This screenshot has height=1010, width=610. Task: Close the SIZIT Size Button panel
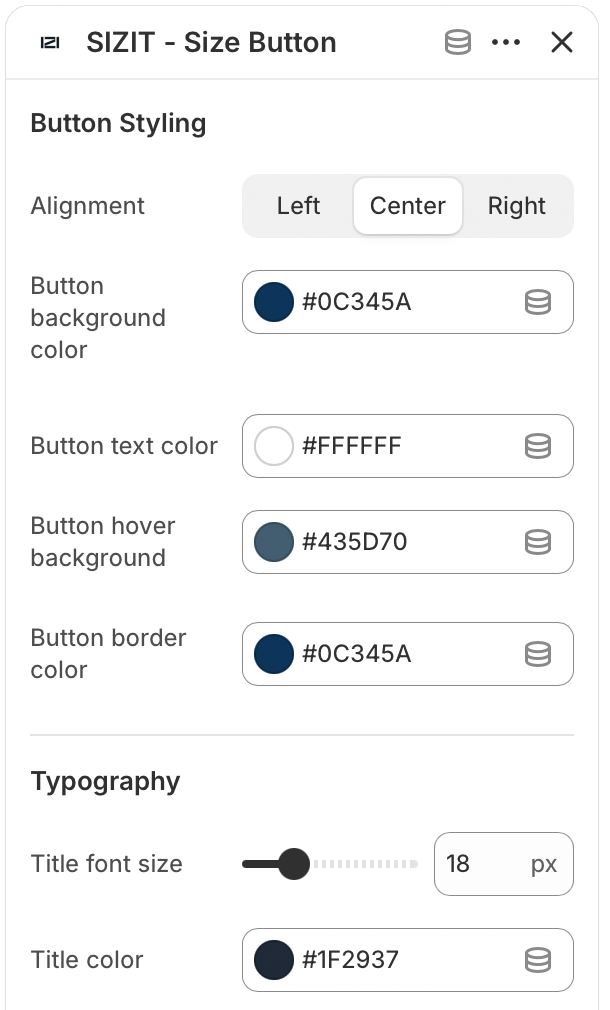click(562, 43)
